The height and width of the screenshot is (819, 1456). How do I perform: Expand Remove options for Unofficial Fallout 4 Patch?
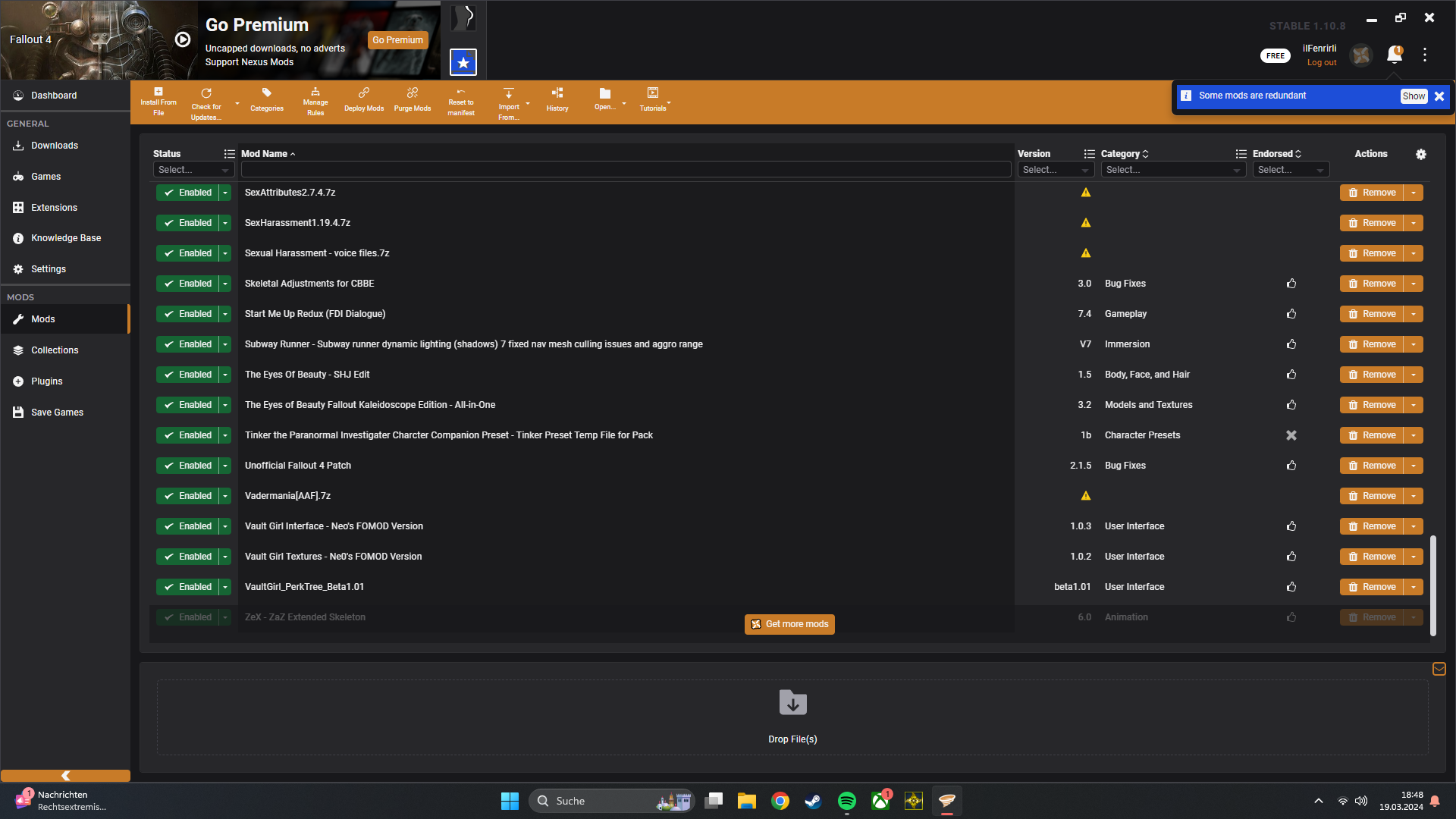pyautogui.click(x=1414, y=466)
